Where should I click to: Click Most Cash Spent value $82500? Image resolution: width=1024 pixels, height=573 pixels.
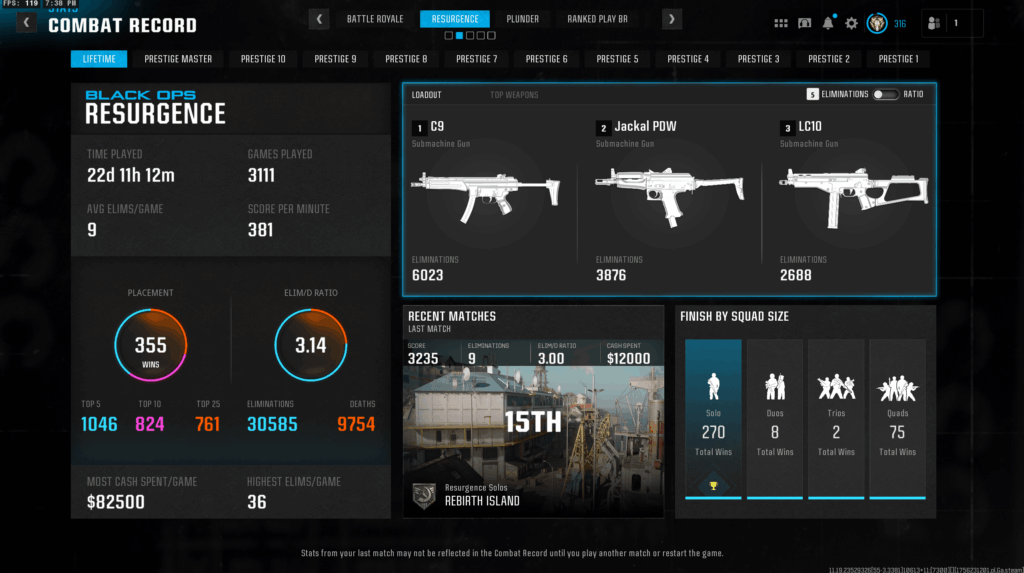click(x=116, y=502)
